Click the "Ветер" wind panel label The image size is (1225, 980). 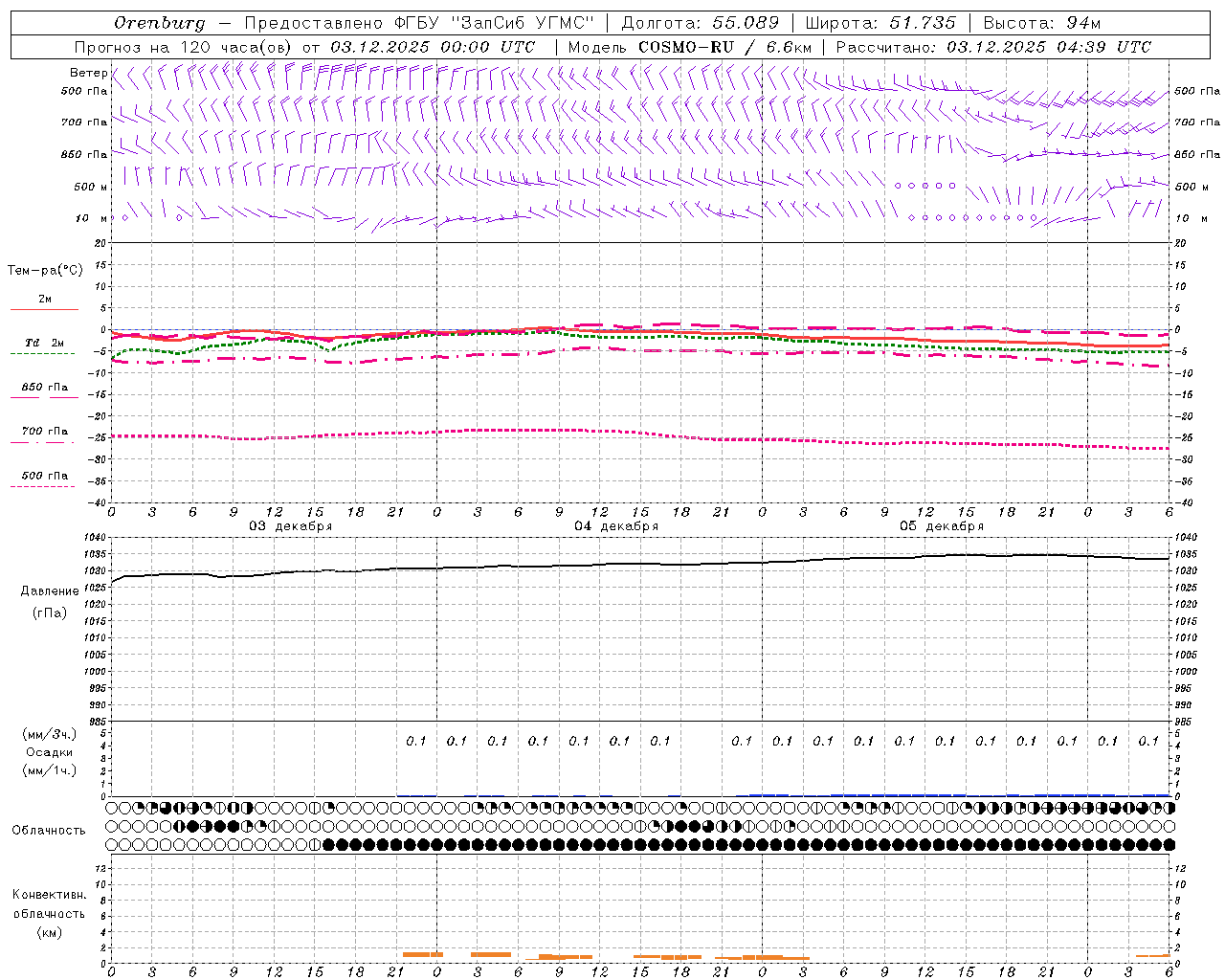[88, 73]
